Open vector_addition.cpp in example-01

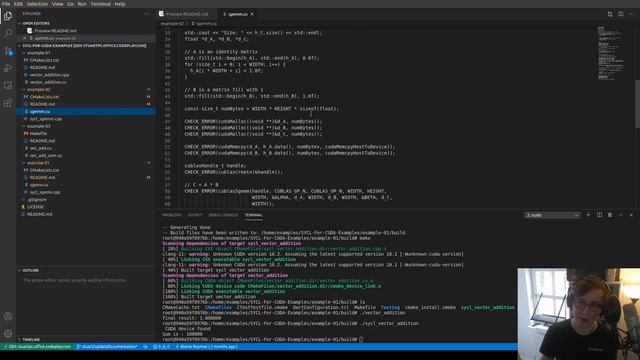[49, 75]
